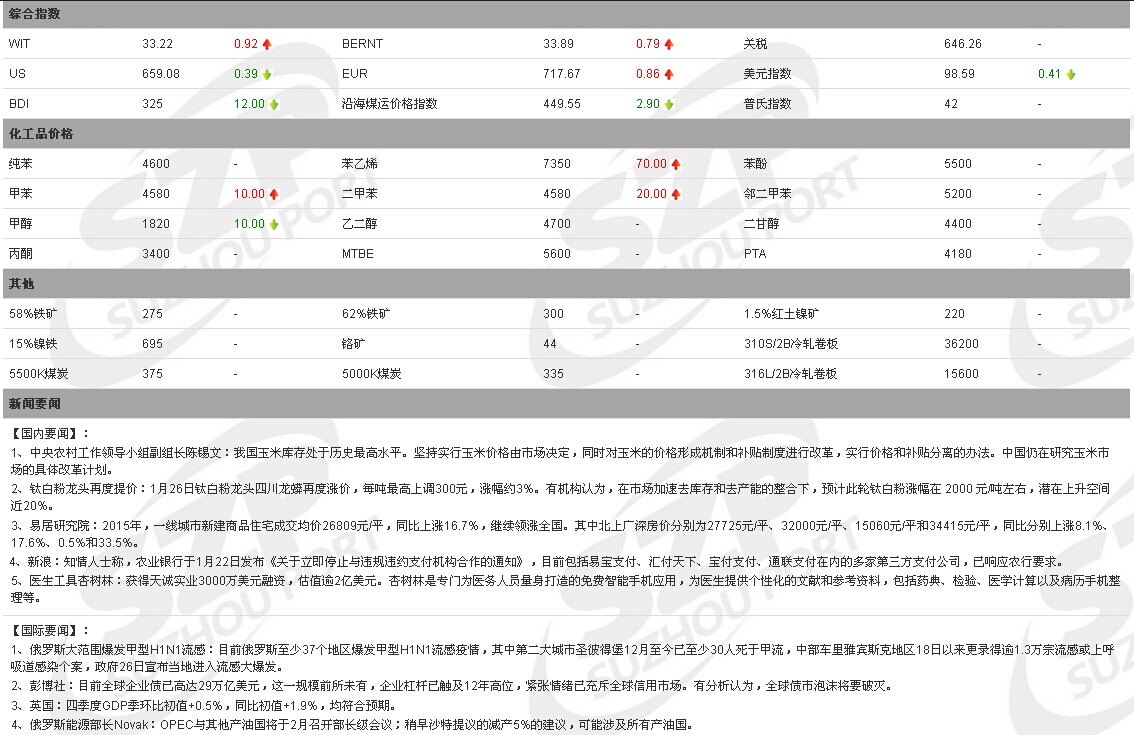Screen dimensions: 1134x735
Task: Click the 美元指数 value 98.59
Action: [959, 74]
